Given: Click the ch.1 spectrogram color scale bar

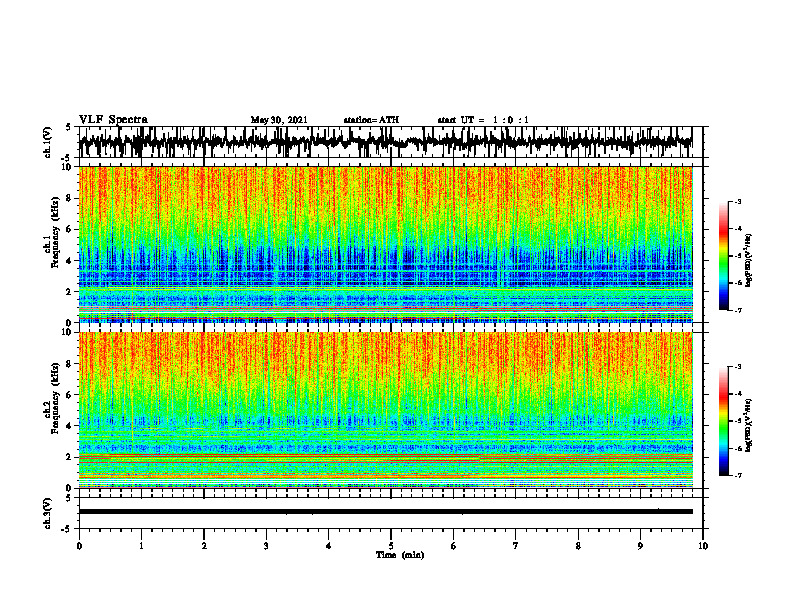Looking at the screenshot, I should pos(724,256).
